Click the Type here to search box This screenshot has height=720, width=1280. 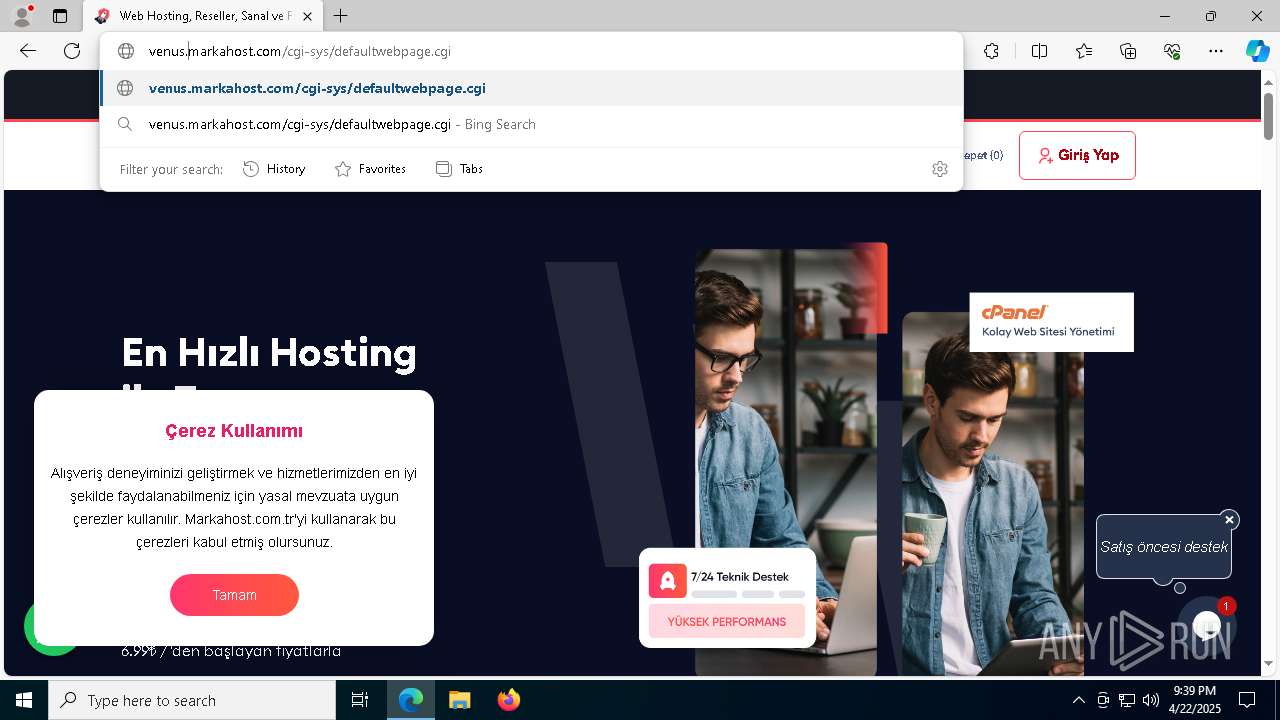coord(192,700)
